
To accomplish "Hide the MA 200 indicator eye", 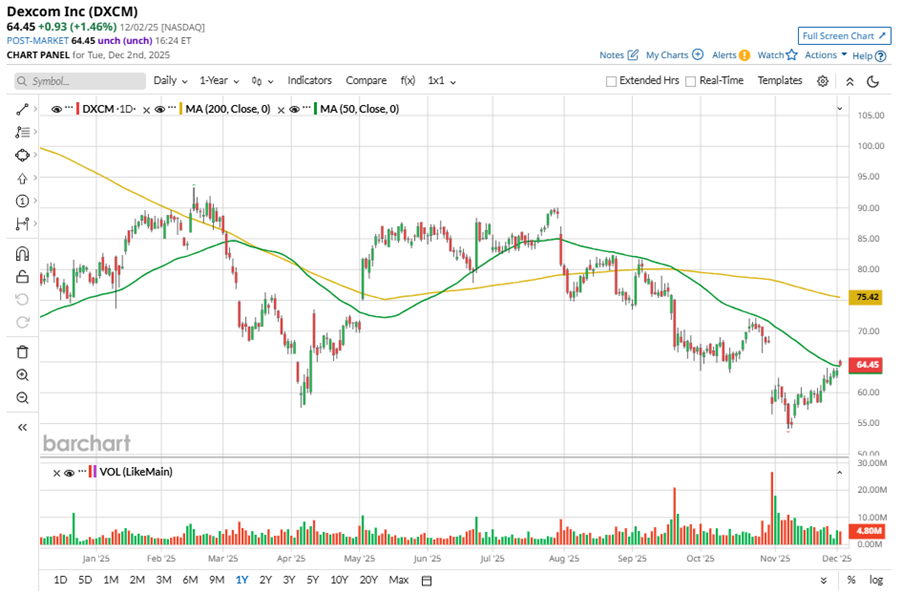I will (x=160, y=109).
